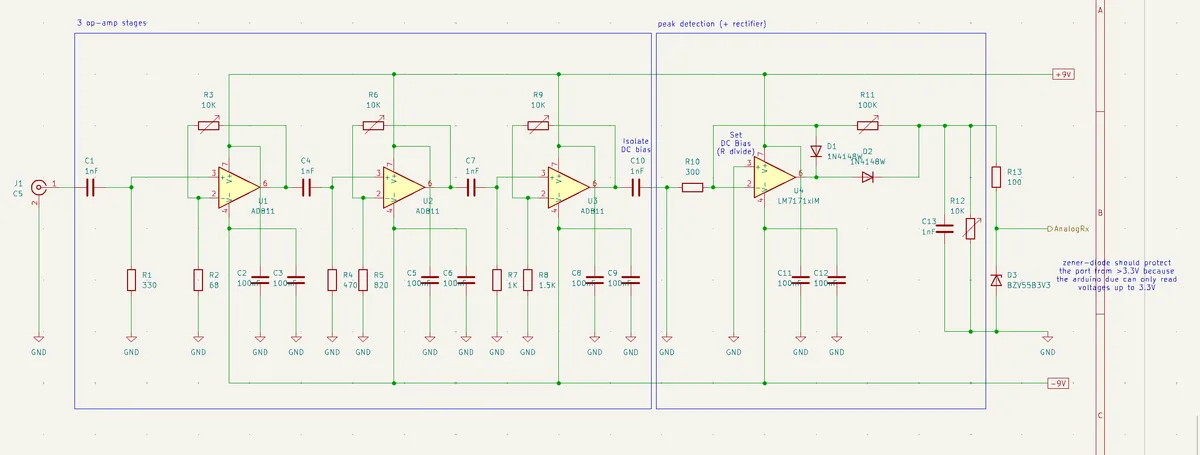Click the -9V power label
The height and width of the screenshot is (455, 1200).
(x=1058, y=384)
